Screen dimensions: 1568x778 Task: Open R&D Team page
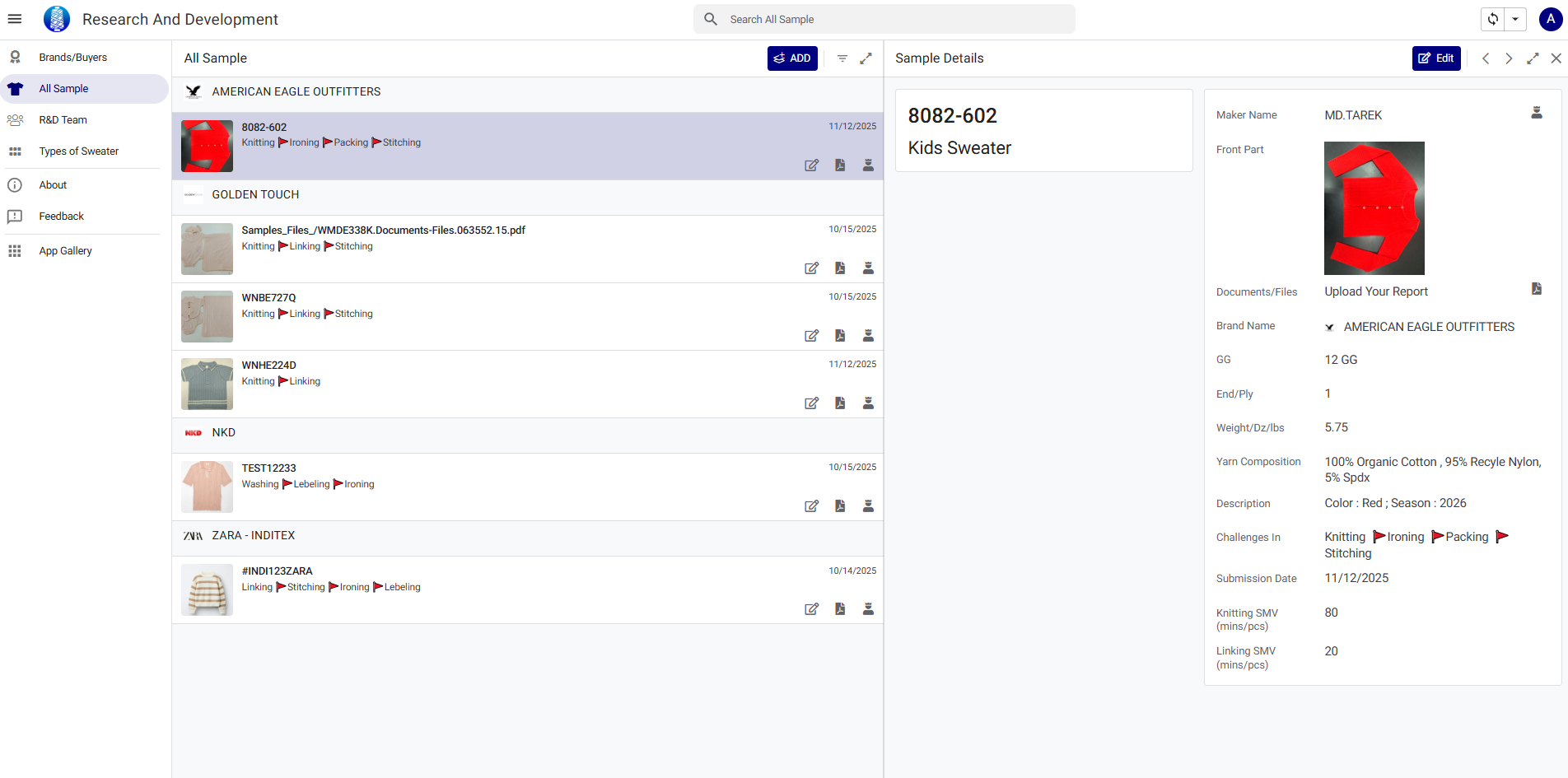tap(84, 120)
